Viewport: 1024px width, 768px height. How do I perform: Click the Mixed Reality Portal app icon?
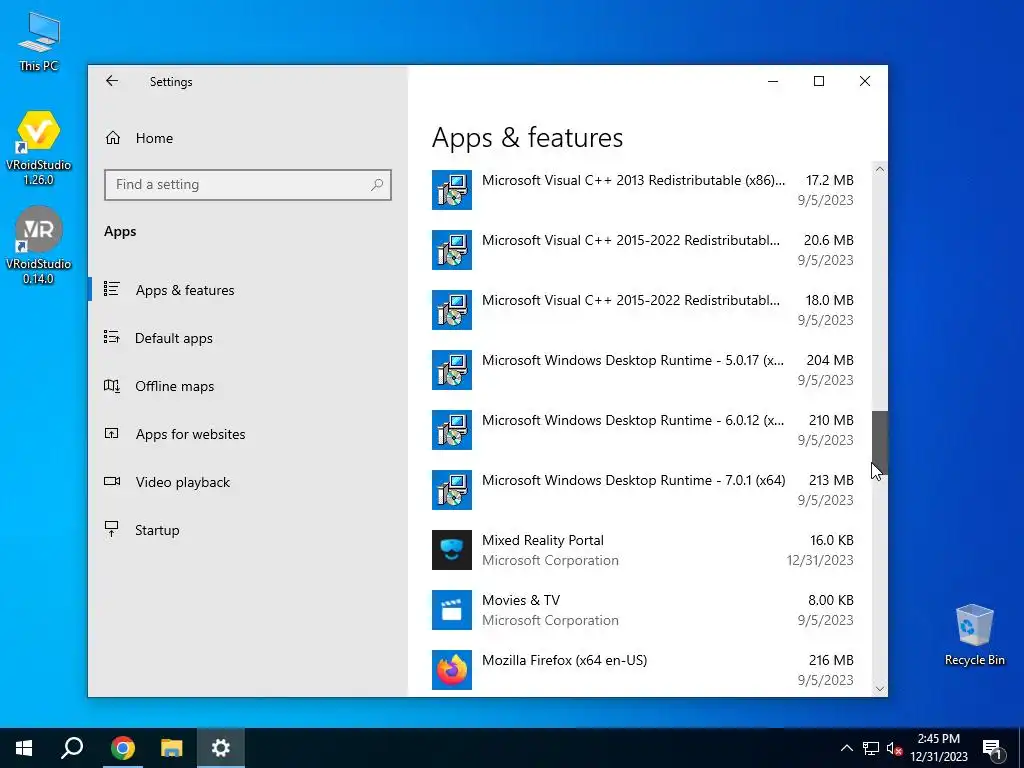tap(452, 550)
